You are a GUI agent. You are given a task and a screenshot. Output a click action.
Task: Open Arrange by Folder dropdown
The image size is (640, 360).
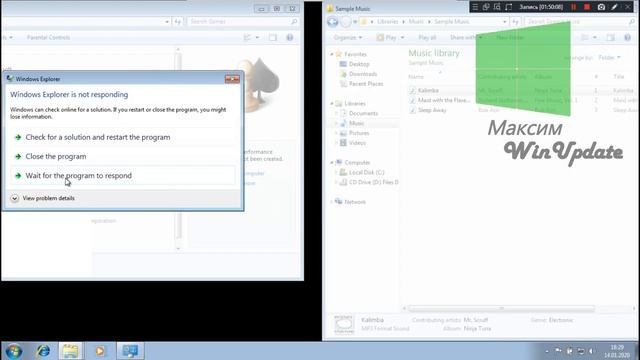[x=609, y=58]
